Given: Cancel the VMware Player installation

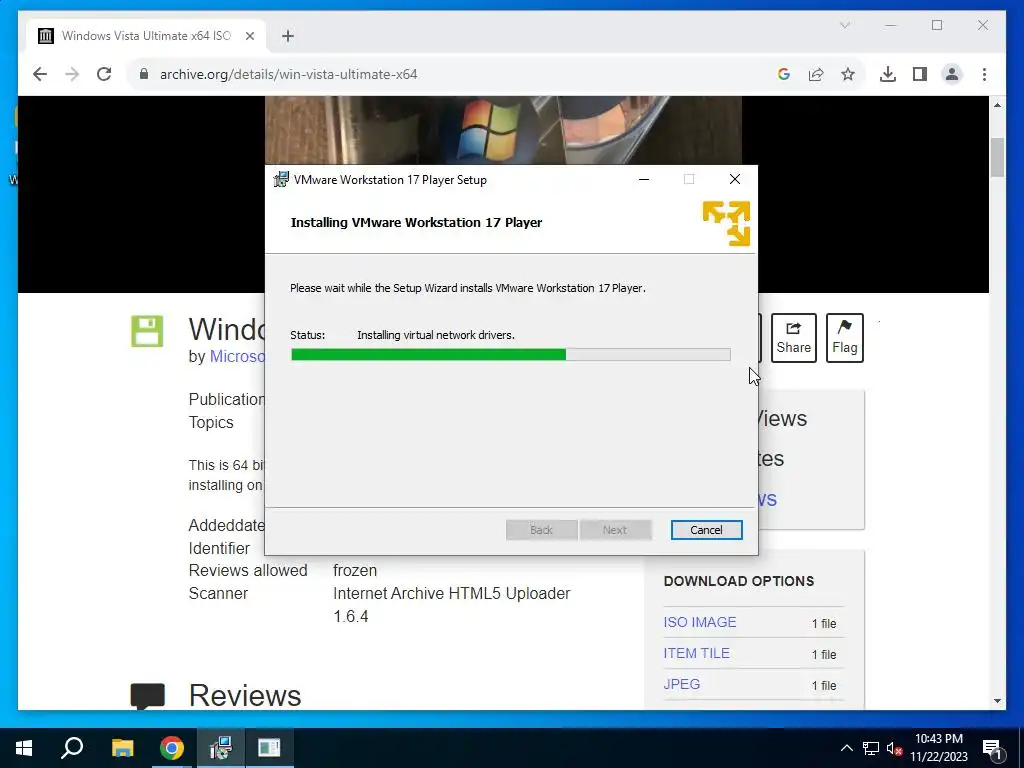Looking at the screenshot, I should click(x=706, y=530).
